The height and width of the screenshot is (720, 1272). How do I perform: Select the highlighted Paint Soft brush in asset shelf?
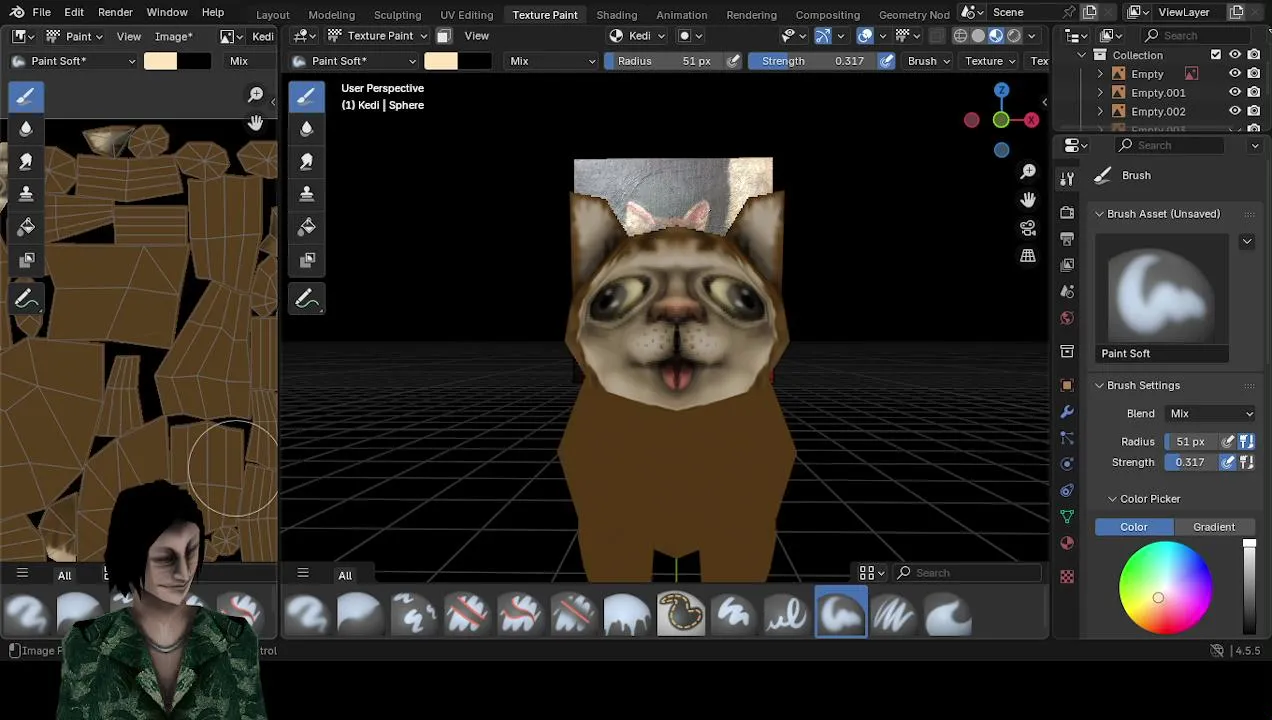[x=841, y=613]
